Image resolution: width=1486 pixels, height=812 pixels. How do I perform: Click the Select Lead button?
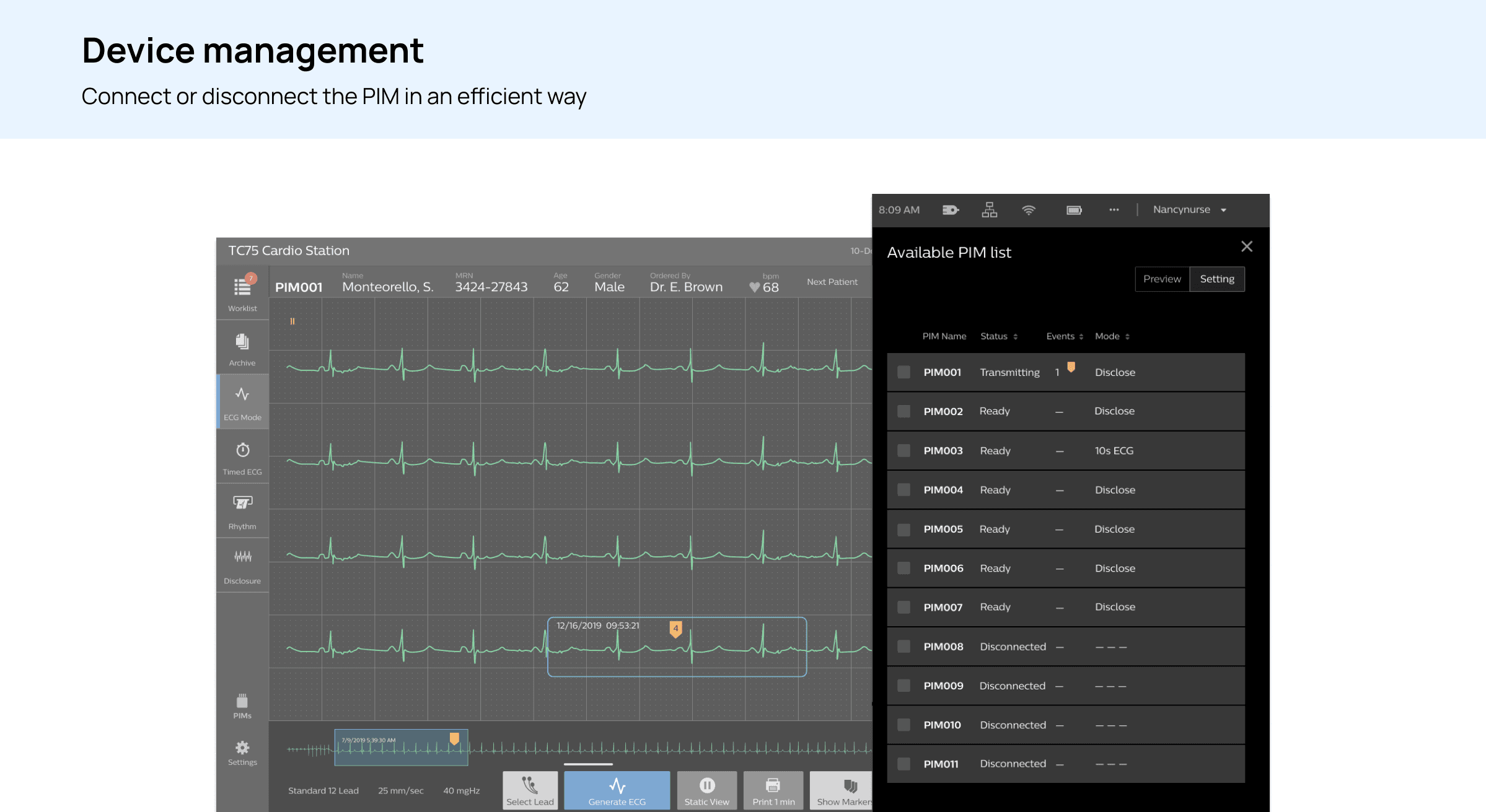coord(530,790)
